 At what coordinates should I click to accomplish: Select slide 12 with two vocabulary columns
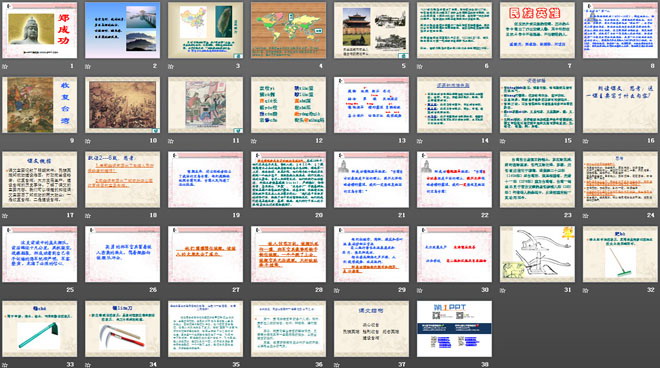[288, 105]
